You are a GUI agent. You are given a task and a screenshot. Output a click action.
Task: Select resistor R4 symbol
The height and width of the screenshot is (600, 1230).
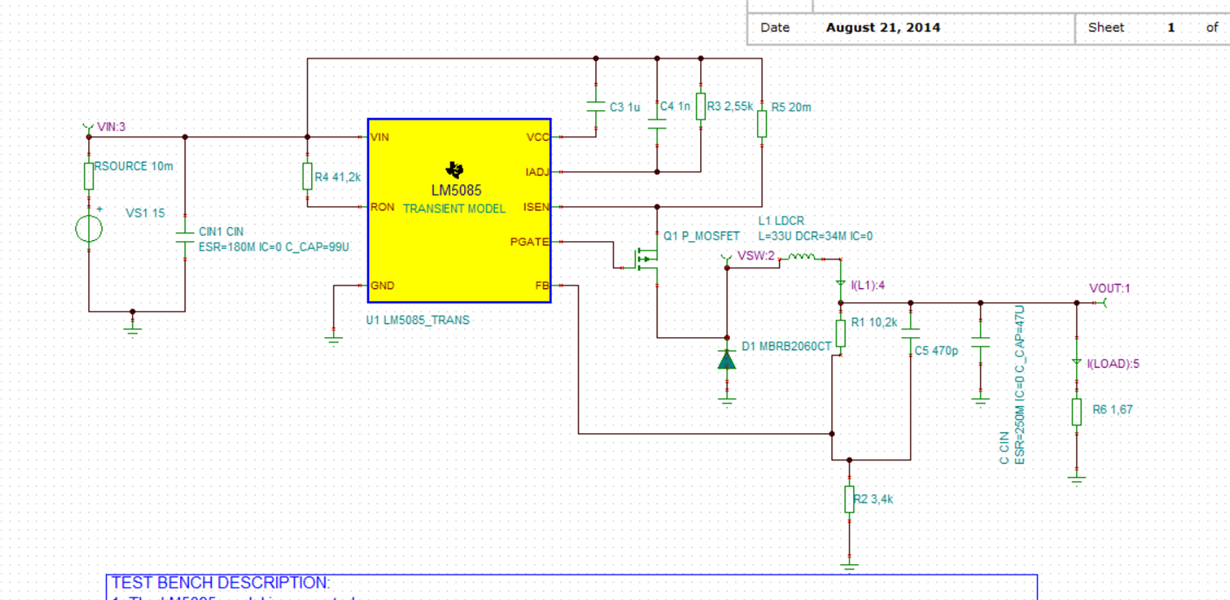pyautogui.click(x=307, y=177)
